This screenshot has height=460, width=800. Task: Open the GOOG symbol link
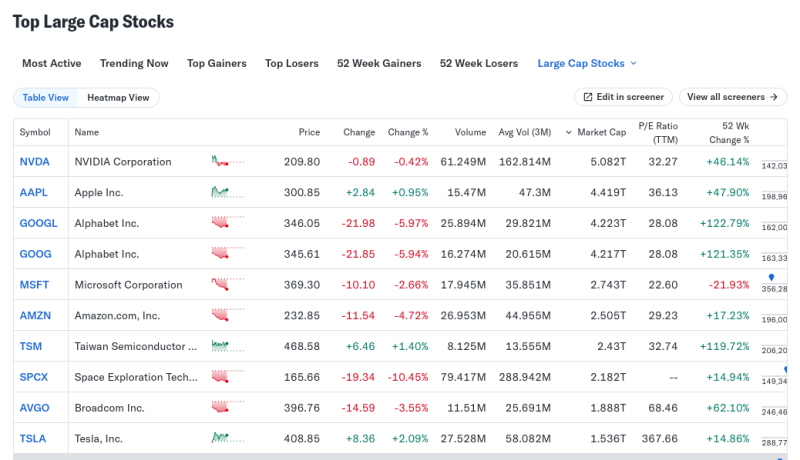pyautogui.click(x=35, y=254)
